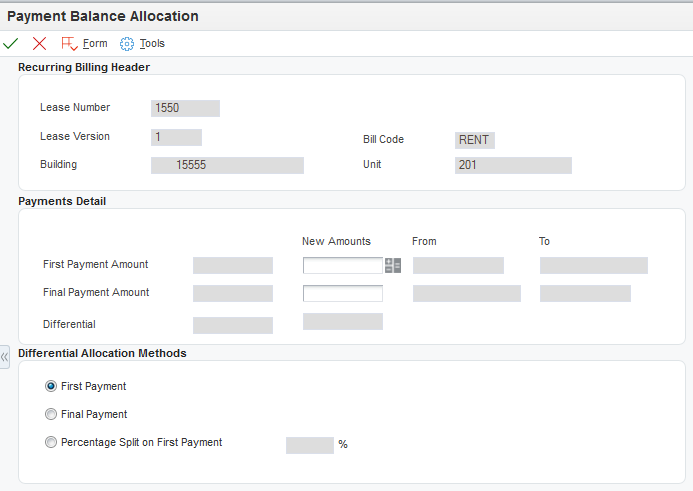Image resolution: width=693 pixels, height=491 pixels.
Task: Click the Differential amount field
Action: coord(232,325)
